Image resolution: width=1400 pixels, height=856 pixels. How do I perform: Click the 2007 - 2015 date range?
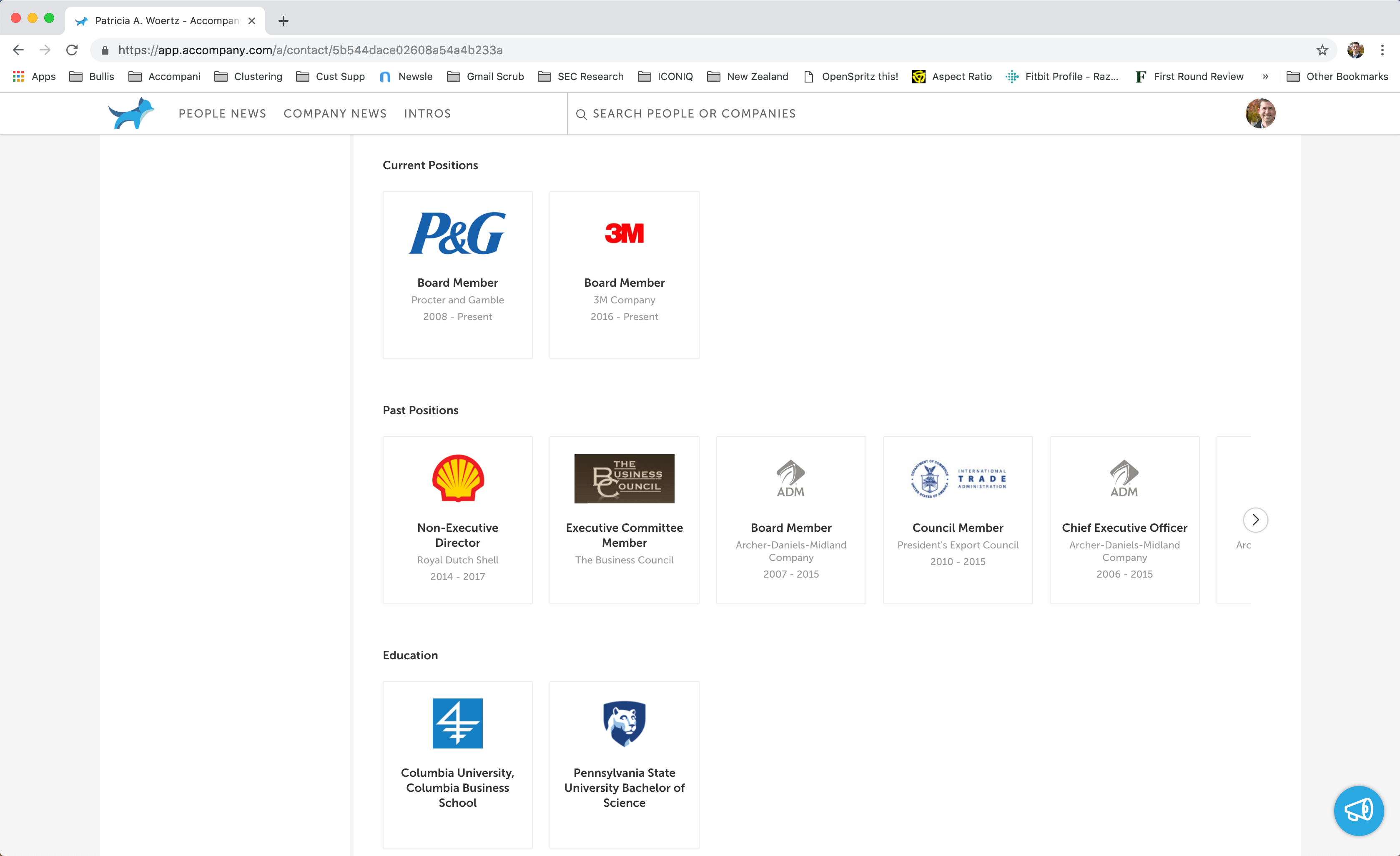(791, 574)
